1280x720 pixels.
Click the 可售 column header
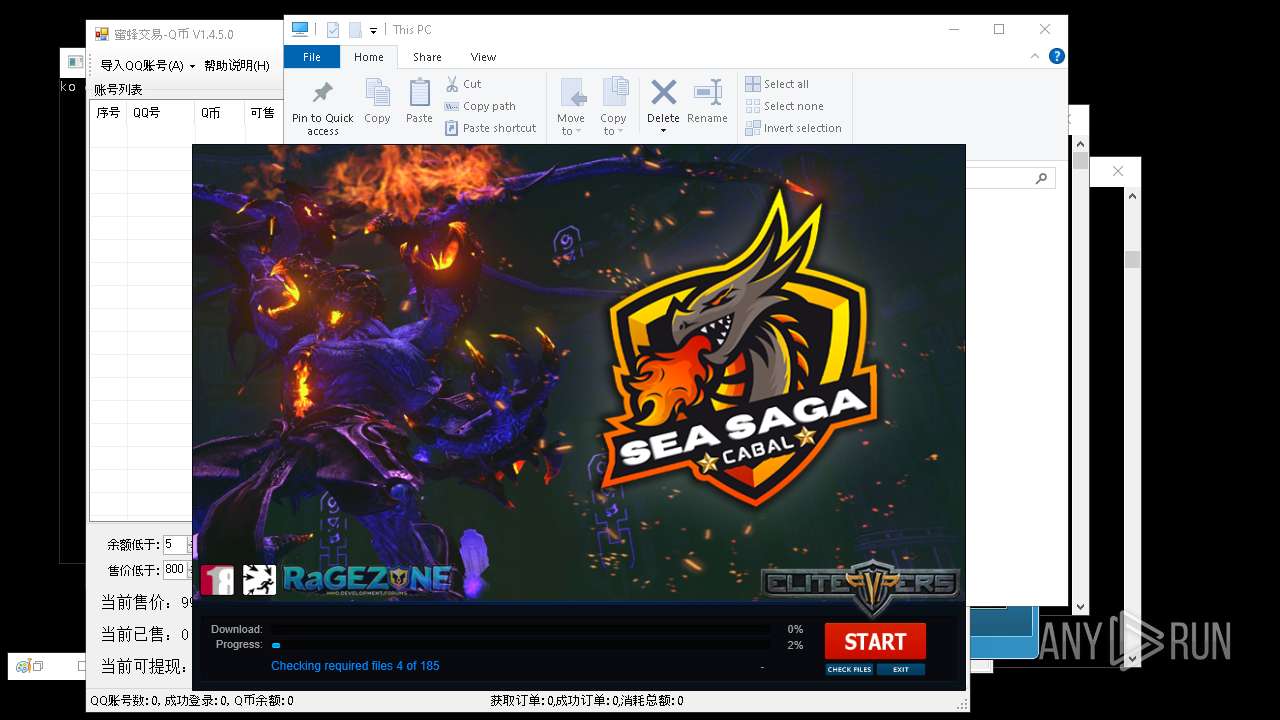click(262, 113)
